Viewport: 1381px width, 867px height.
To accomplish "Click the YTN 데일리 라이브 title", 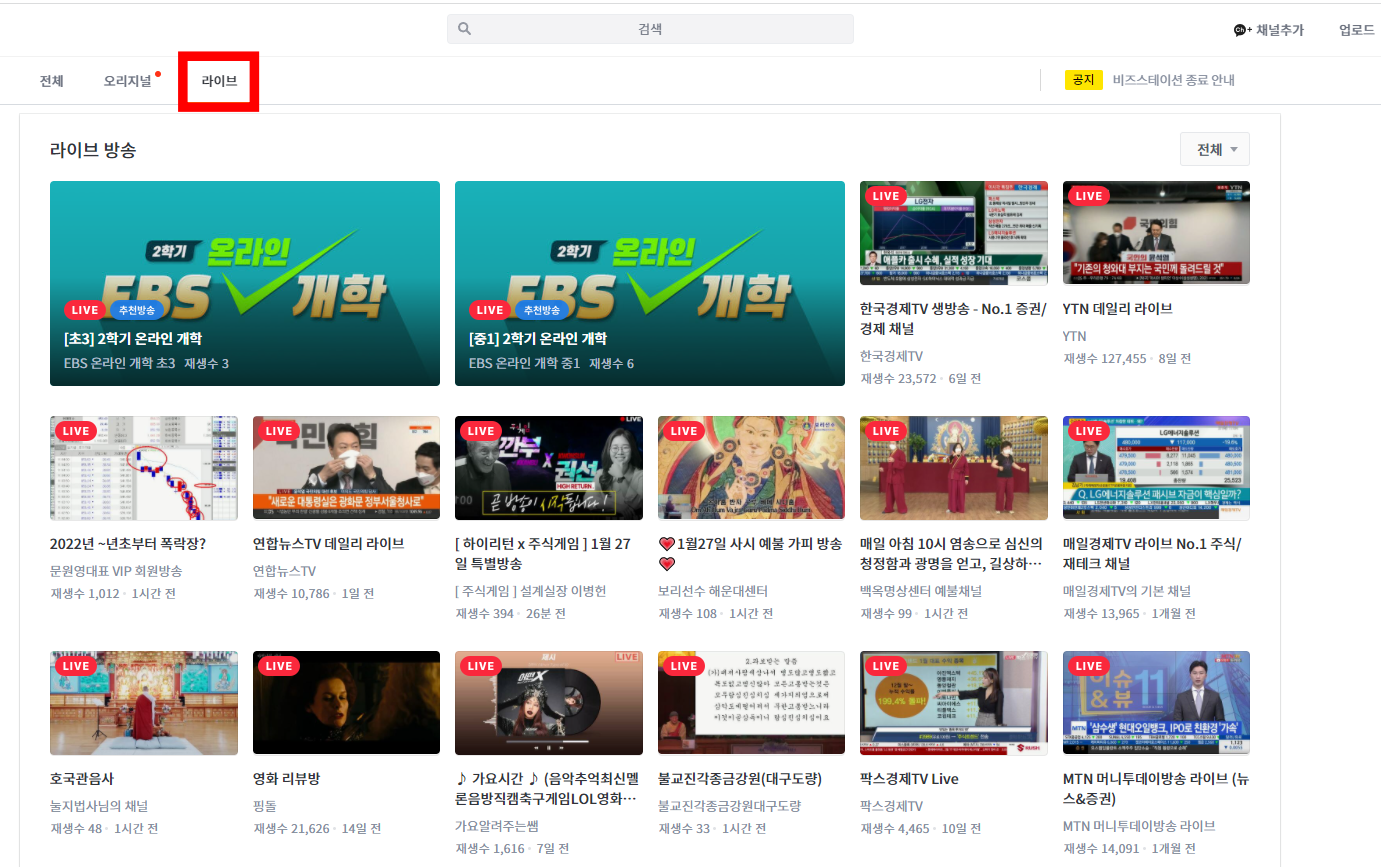I will click(x=1118, y=309).
